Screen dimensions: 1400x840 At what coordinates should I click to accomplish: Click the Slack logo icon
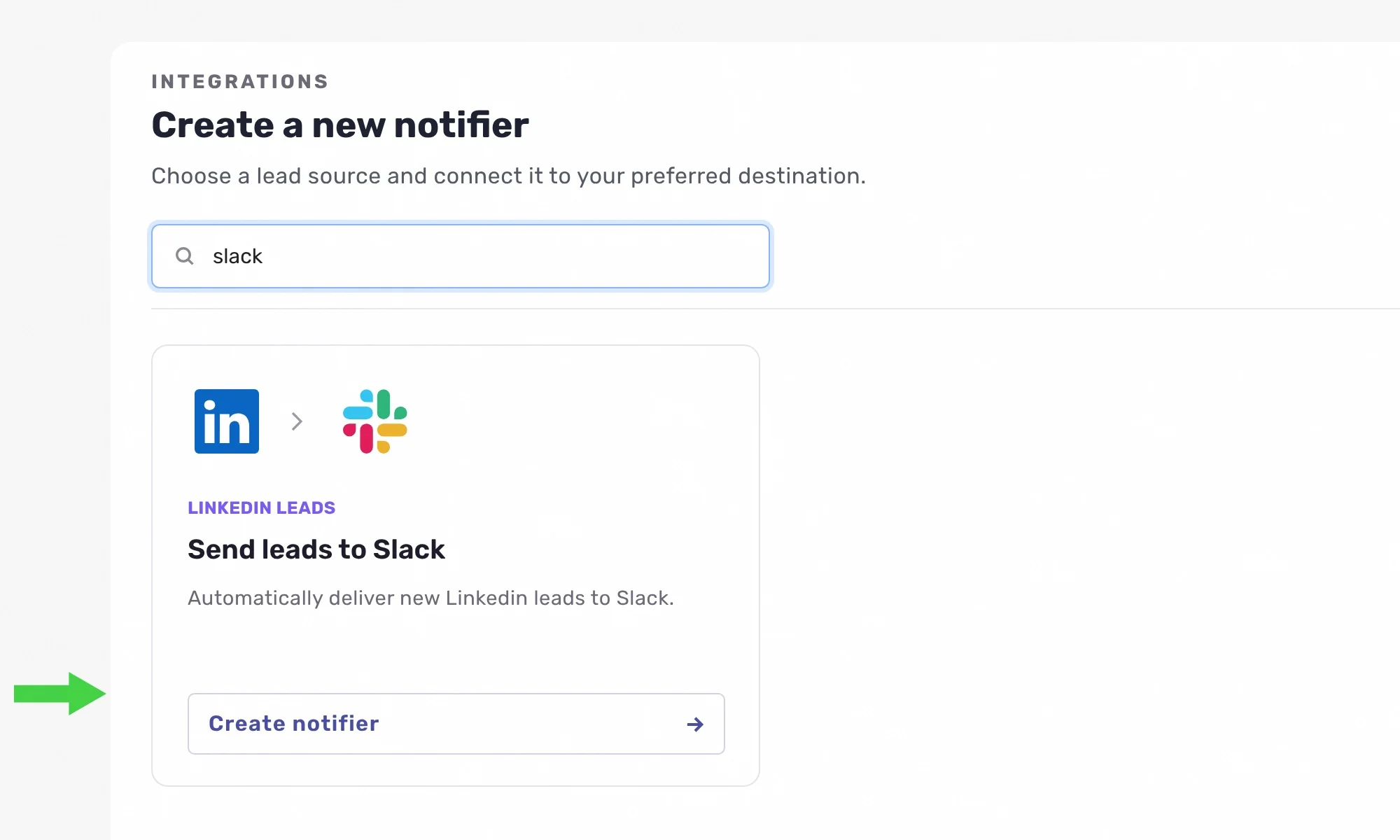click(375, 421)
